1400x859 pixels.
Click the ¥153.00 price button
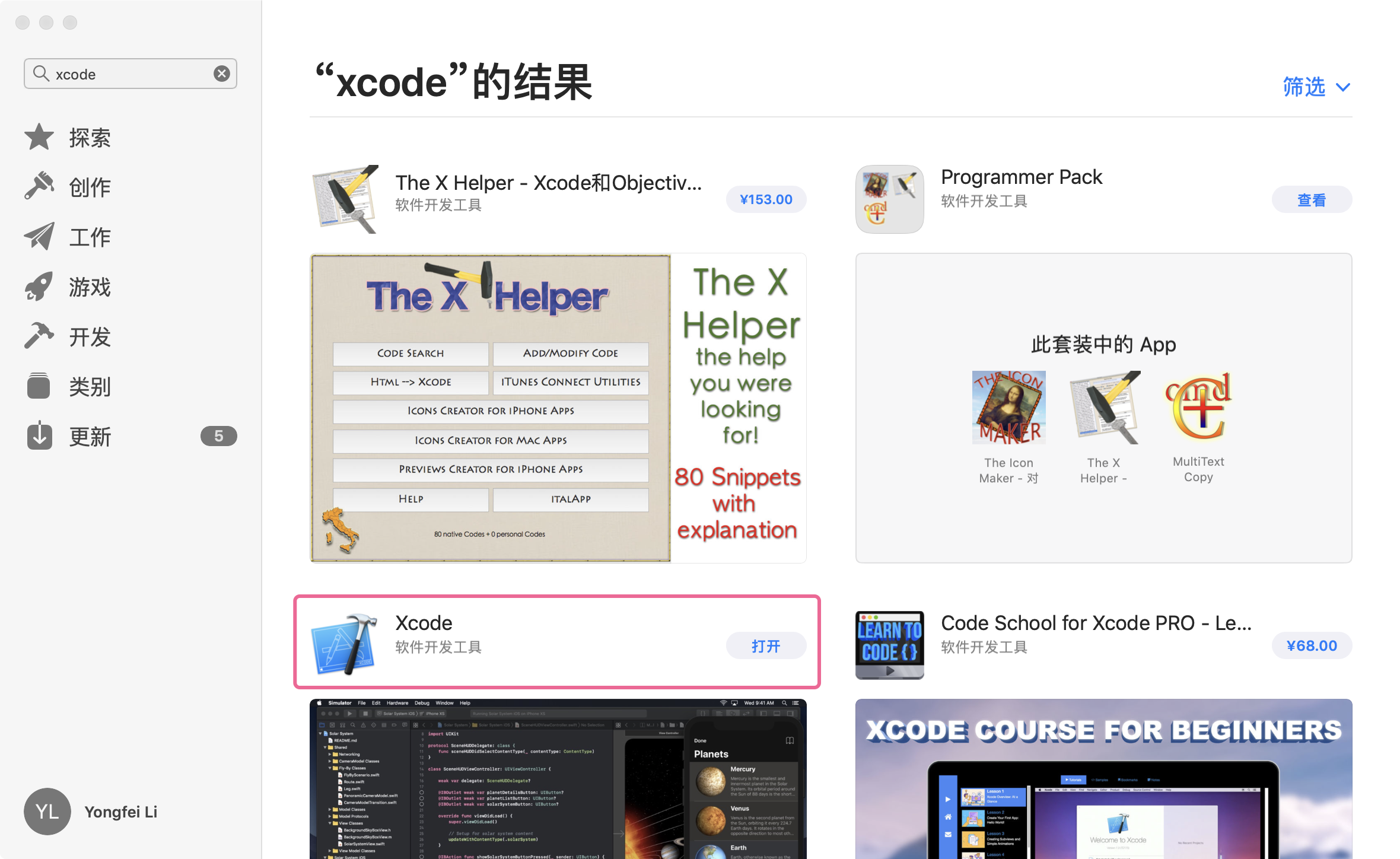click(766, 199)
